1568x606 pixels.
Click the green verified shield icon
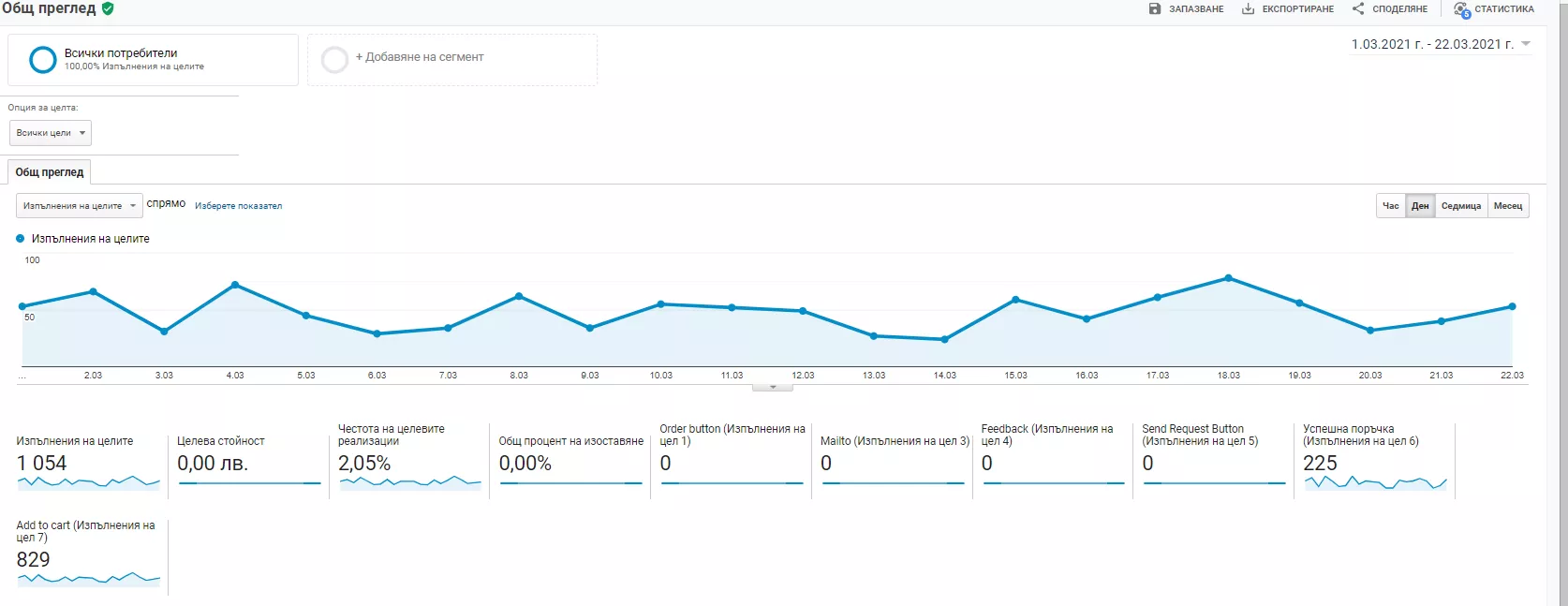[108, 8]
